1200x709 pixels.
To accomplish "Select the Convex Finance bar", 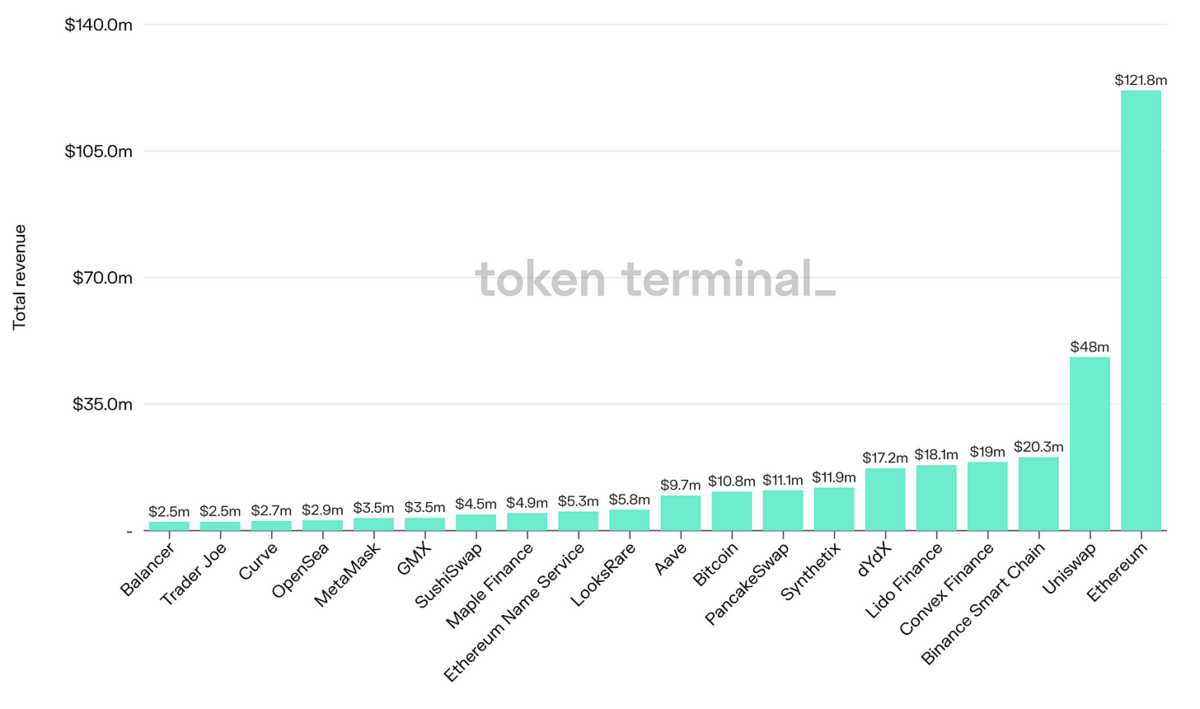I will (987, 496).
